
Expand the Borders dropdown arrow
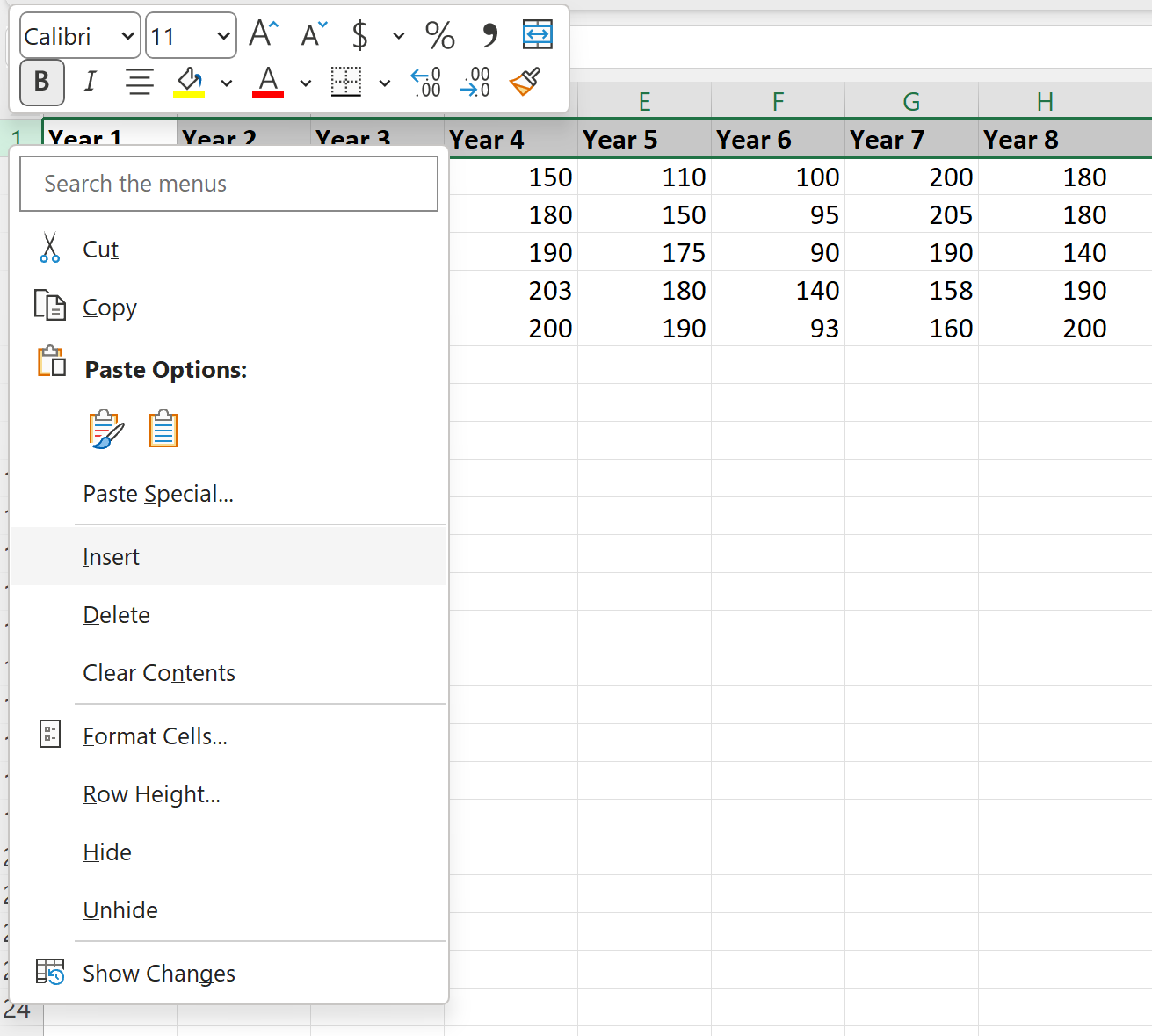pos(384,82)
